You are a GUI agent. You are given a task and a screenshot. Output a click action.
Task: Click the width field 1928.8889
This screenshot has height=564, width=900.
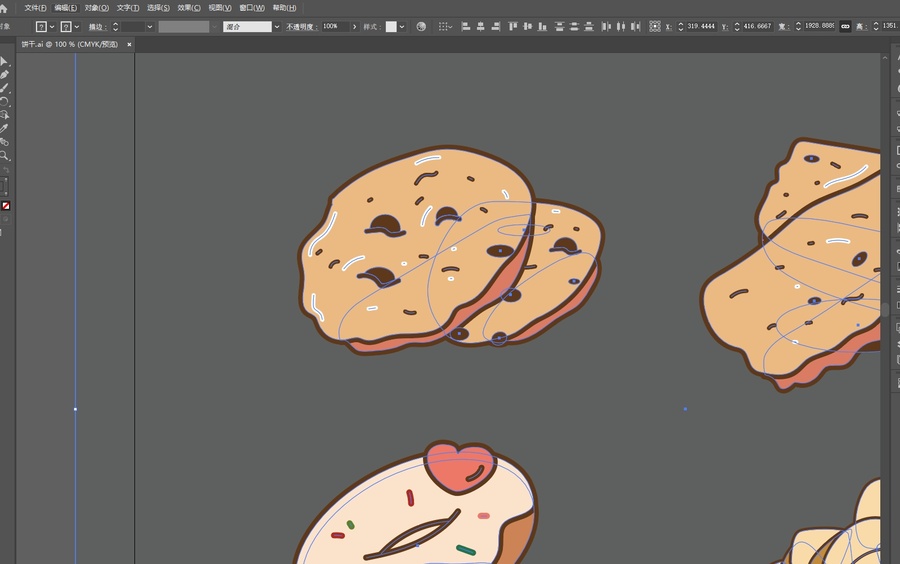coord(819,26)
